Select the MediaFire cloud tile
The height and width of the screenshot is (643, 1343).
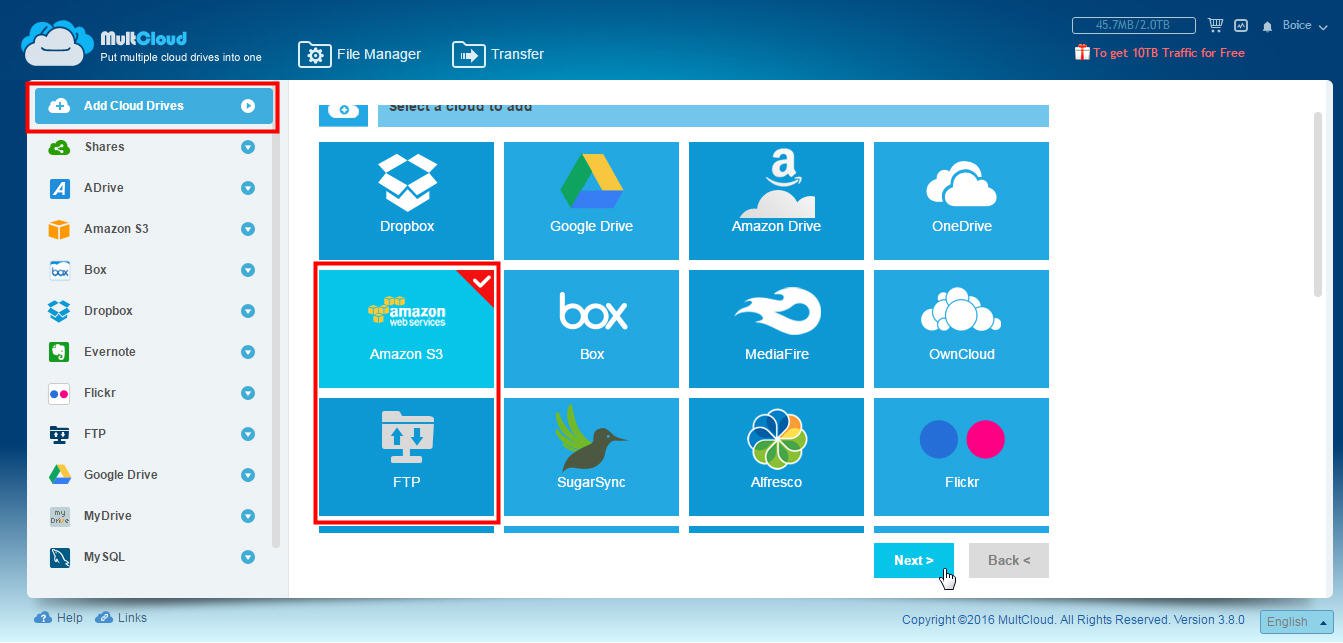tap(776, 329)
